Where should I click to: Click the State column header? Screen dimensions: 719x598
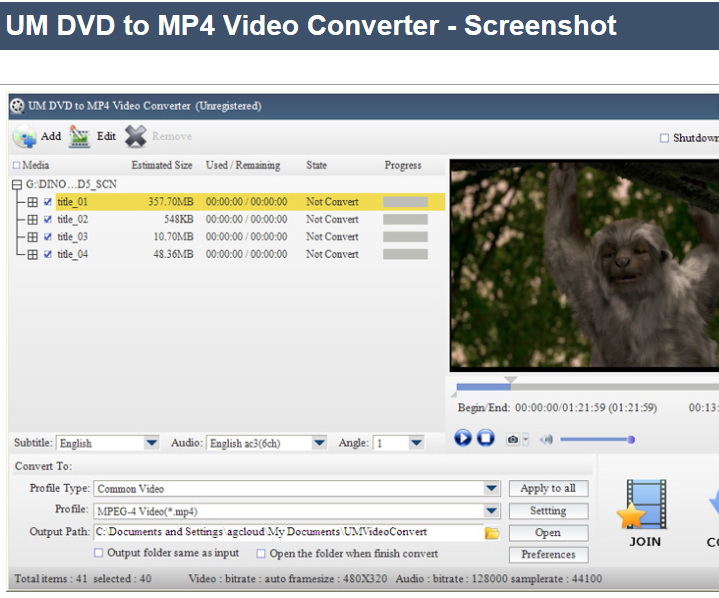point(316,165)
